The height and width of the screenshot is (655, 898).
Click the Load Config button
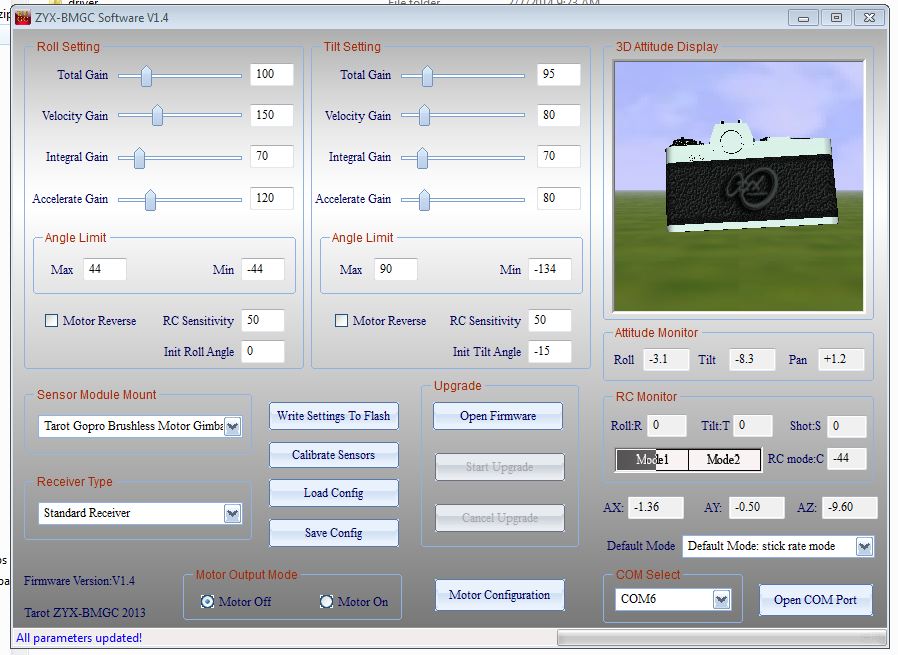tap(334, 493)
